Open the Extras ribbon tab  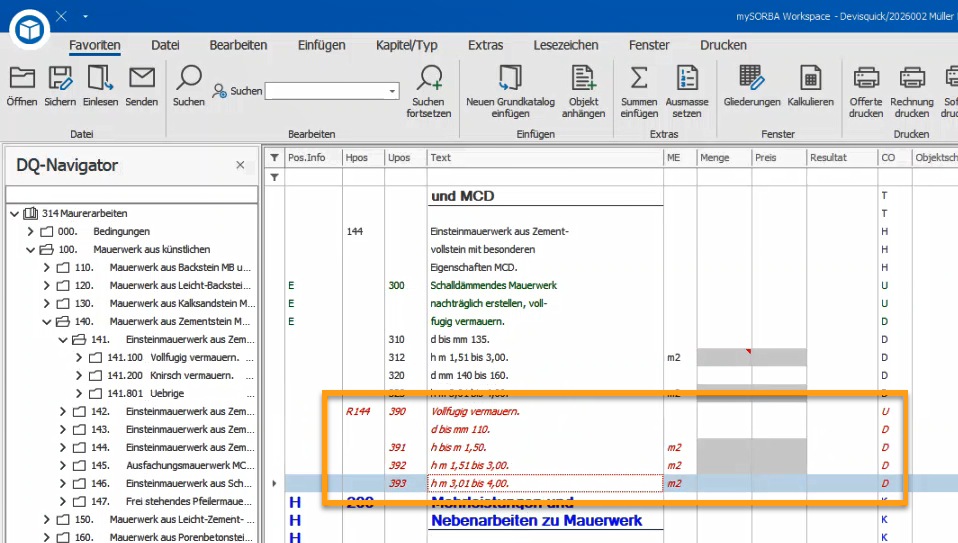(486, 45)
